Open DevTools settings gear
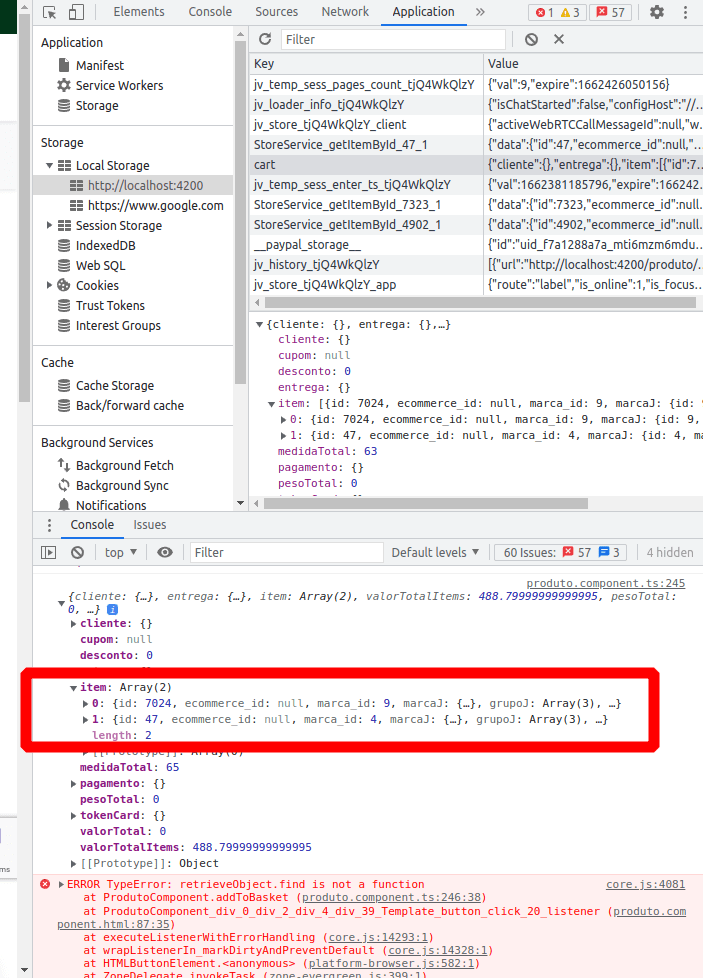Screen dimensions: 703x978 (x=657, y=12)
